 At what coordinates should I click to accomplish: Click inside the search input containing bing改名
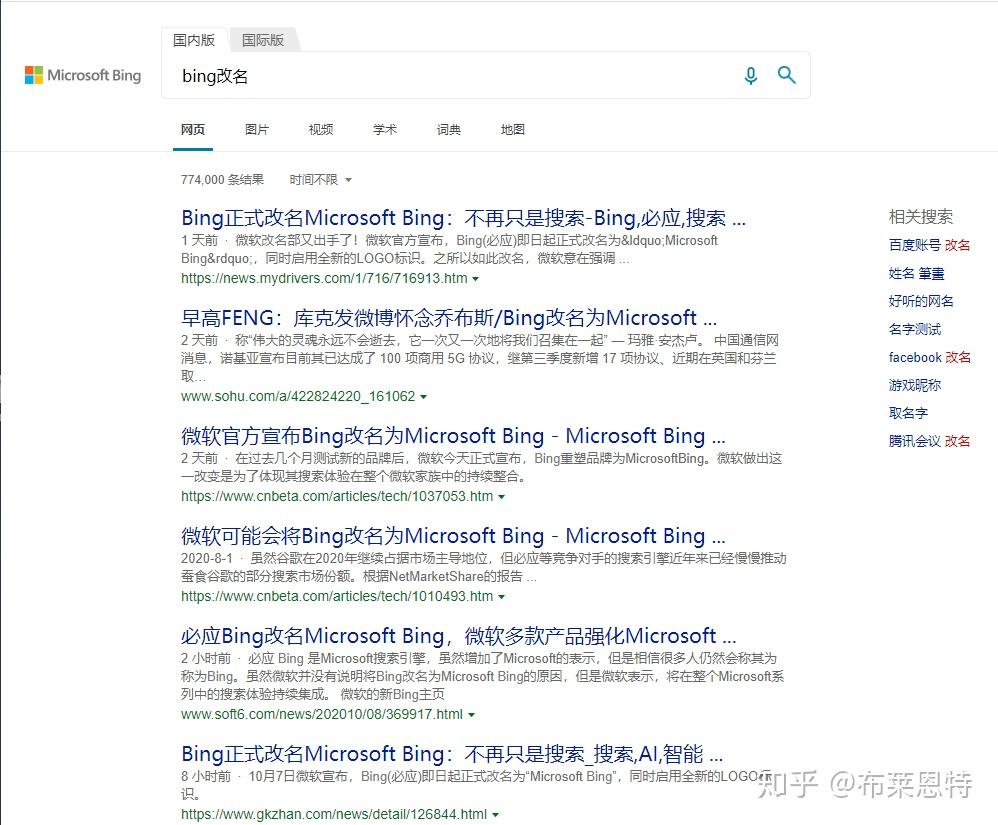400,75
